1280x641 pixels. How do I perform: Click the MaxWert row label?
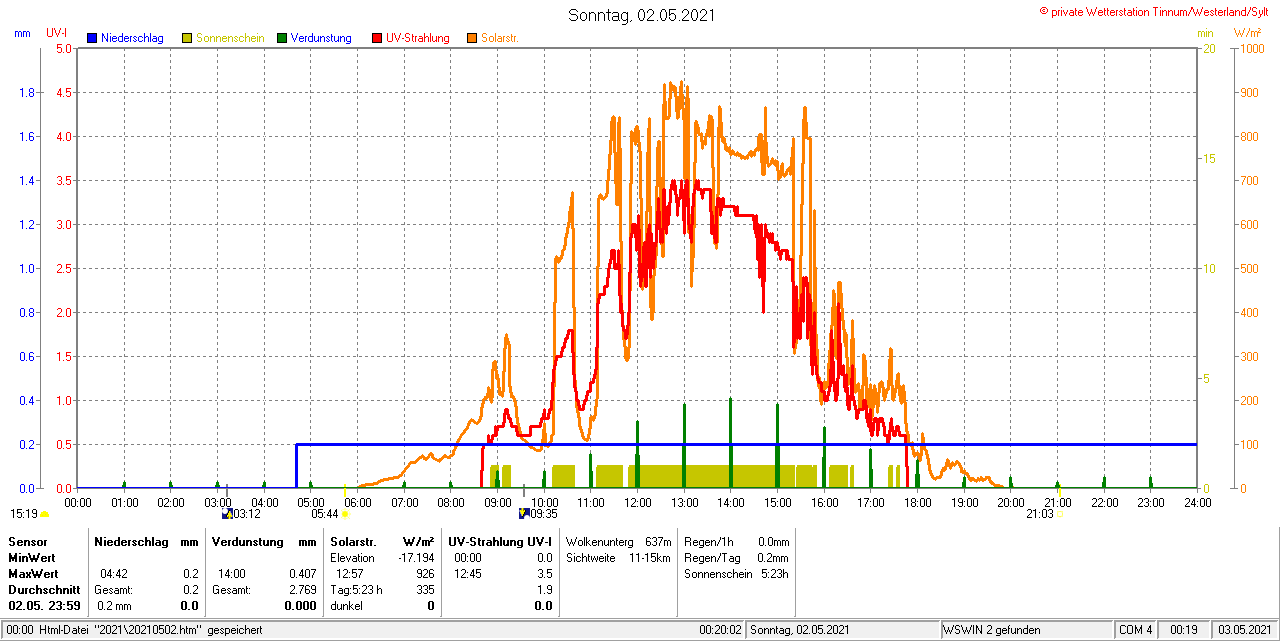[x=34, y=574]
